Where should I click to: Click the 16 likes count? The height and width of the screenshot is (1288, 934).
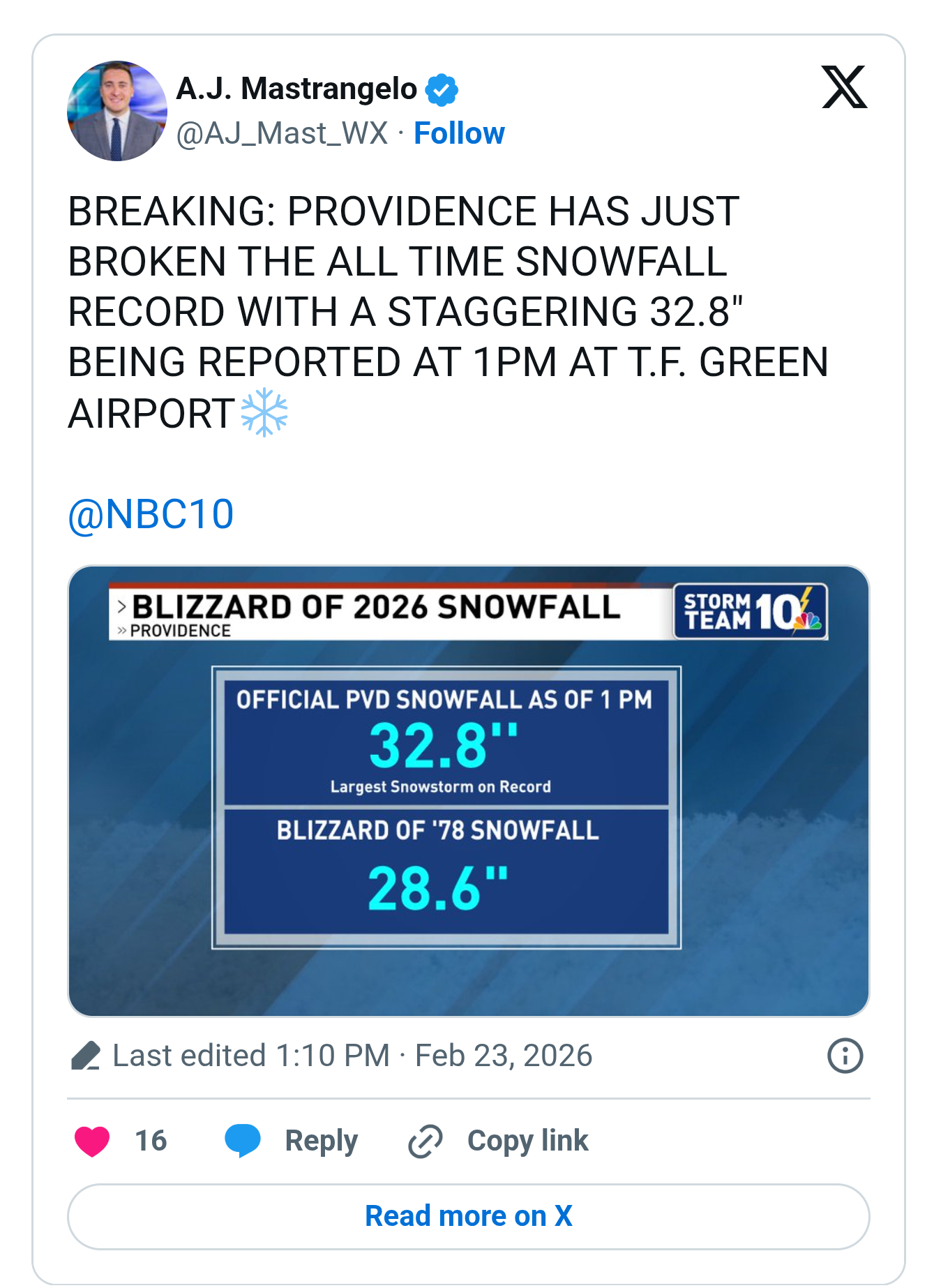pos(151,1141)
